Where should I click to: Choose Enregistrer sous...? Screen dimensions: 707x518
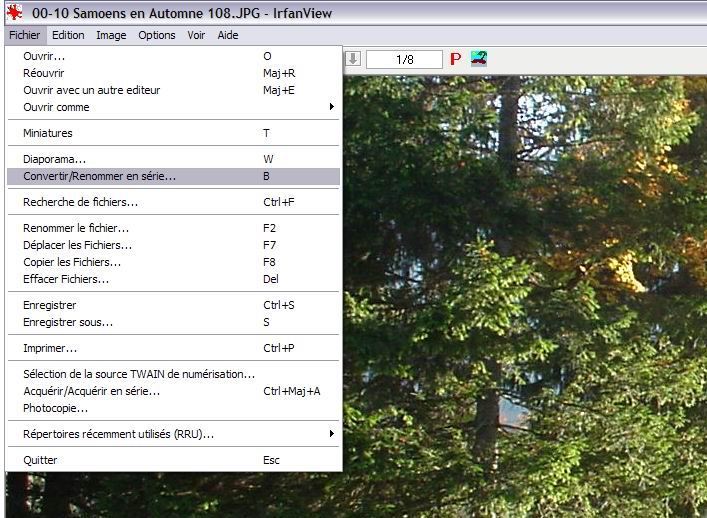[x=174, y=322]
